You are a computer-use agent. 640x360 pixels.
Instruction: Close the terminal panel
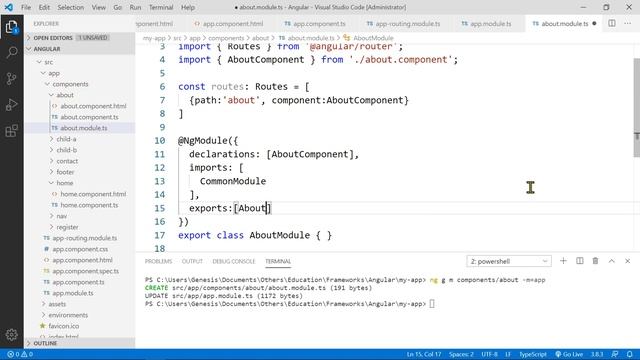pos(627,261)
